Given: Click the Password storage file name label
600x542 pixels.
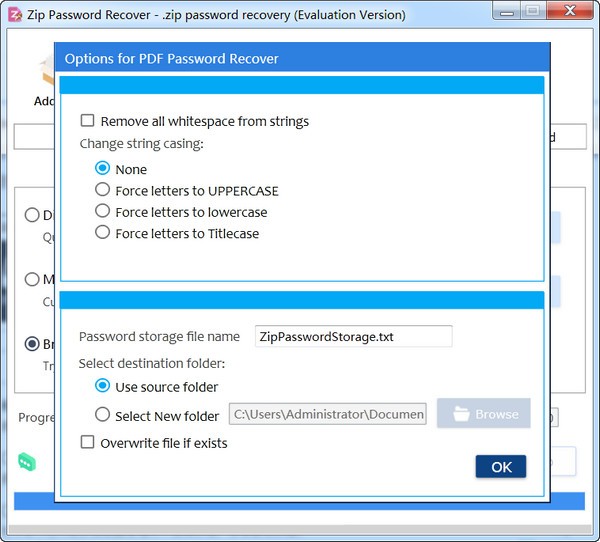Looking at the screenshot, I should [159, 336].
